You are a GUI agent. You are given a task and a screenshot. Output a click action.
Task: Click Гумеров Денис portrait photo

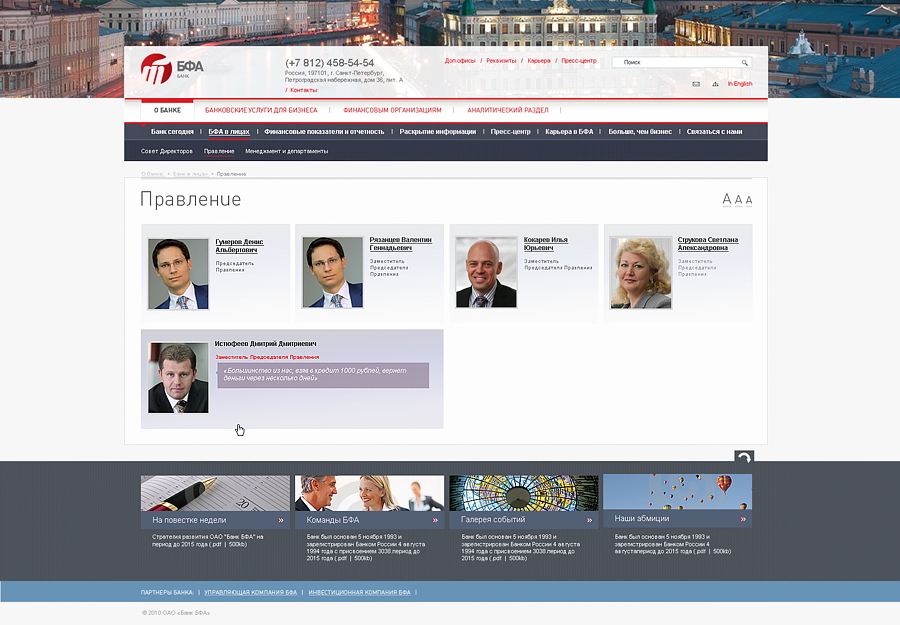(x=179, y=274)
